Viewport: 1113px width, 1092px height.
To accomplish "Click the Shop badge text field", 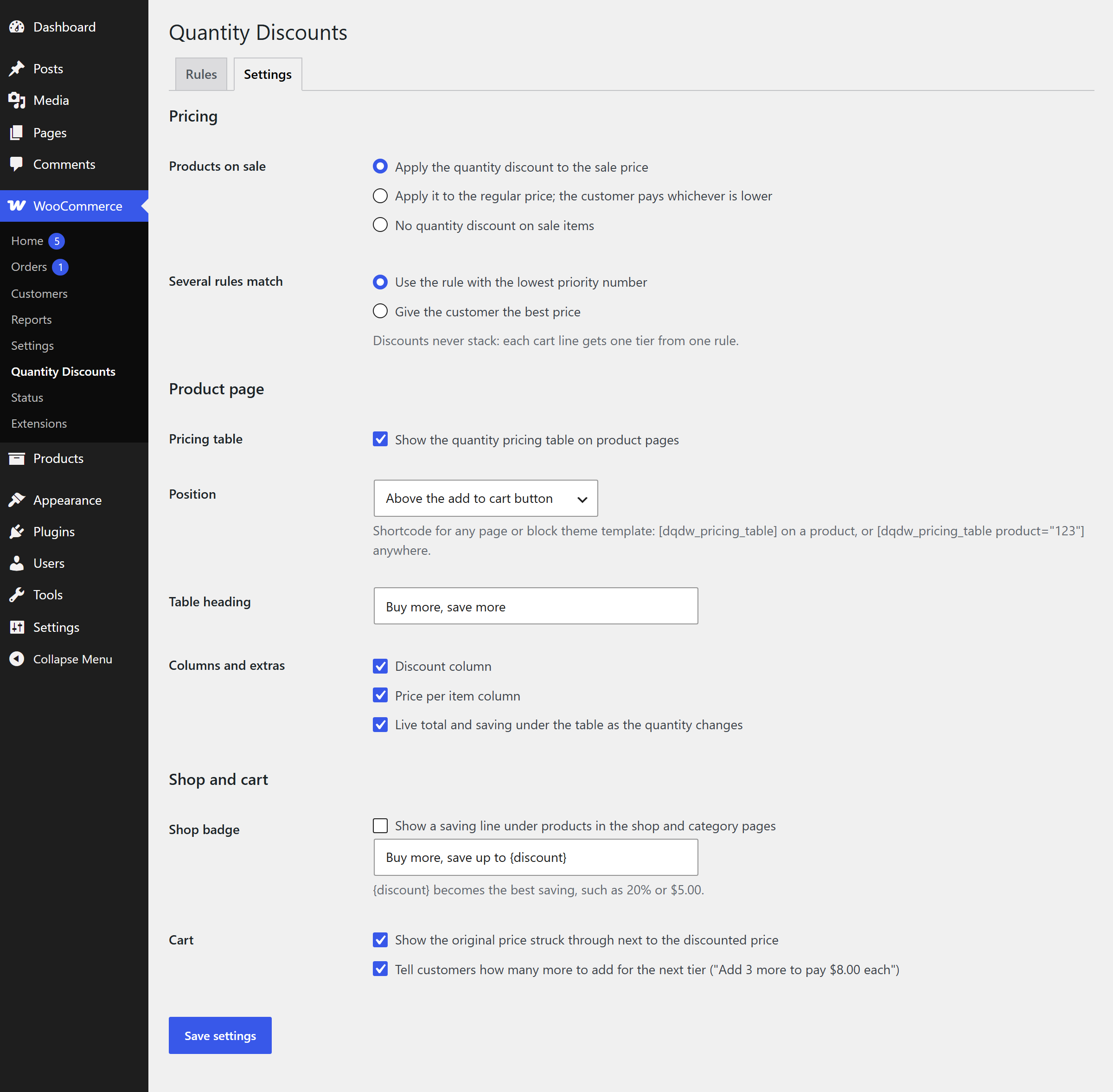I will (536, 857).
